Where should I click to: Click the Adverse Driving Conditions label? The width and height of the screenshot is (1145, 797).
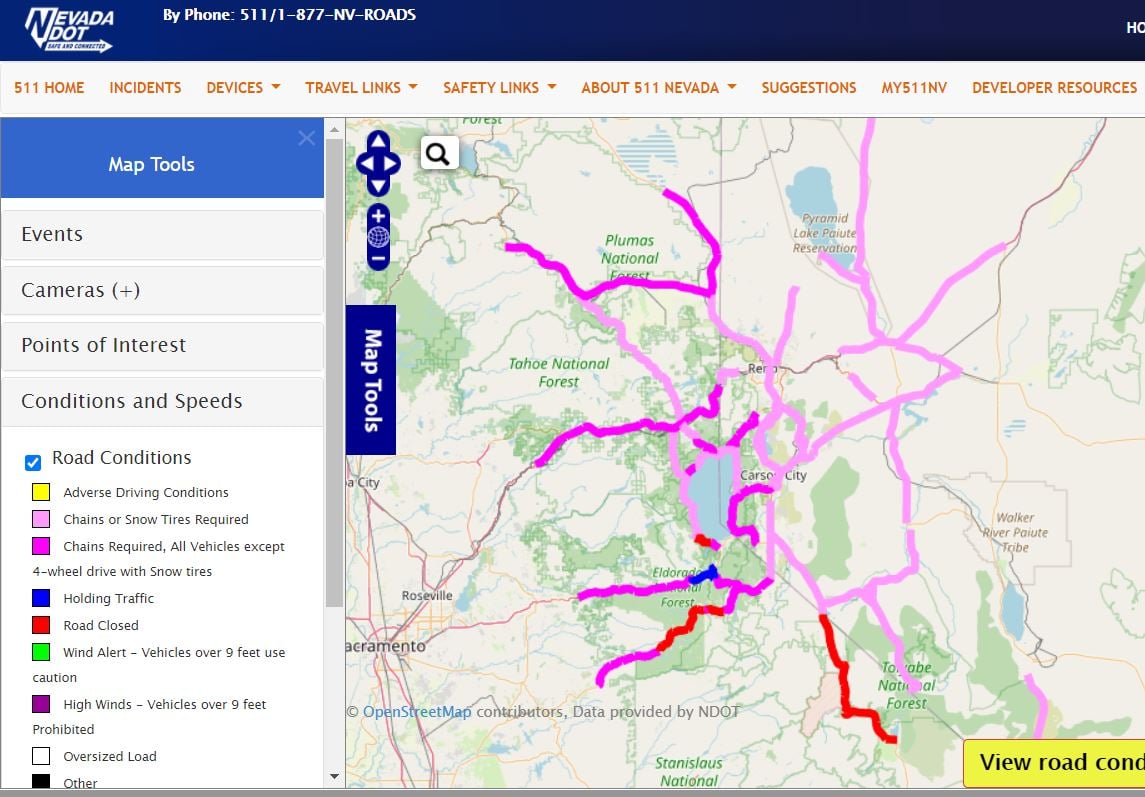146,492
